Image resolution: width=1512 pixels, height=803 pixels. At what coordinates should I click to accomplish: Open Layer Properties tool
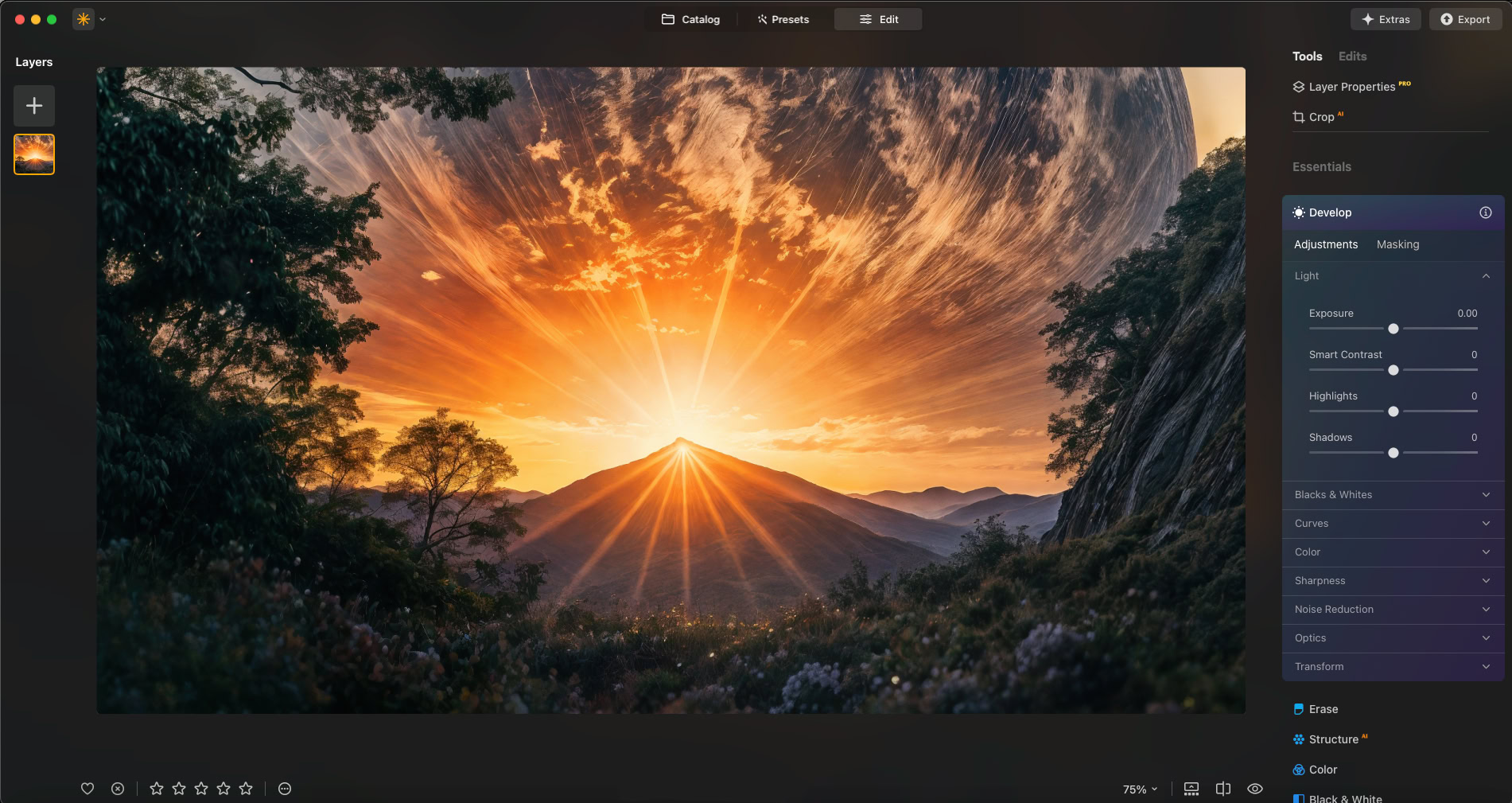click(1351, 87)
